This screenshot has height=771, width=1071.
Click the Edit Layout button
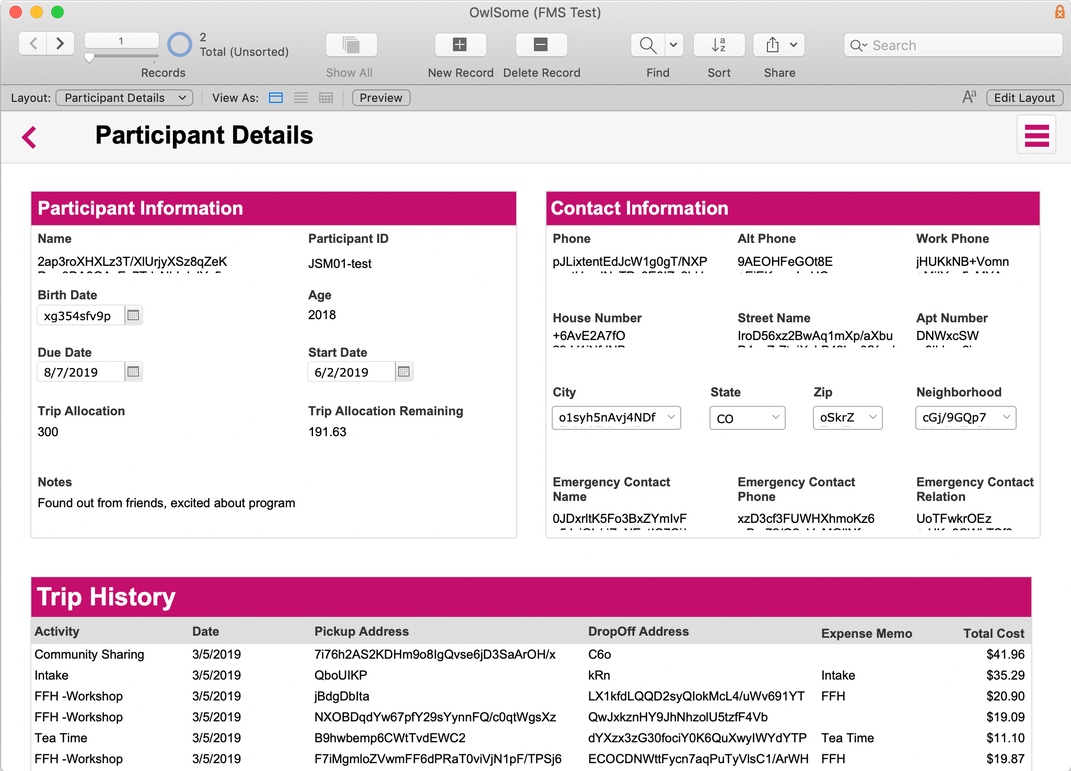pyautogui.click(x=1025, y=98)
